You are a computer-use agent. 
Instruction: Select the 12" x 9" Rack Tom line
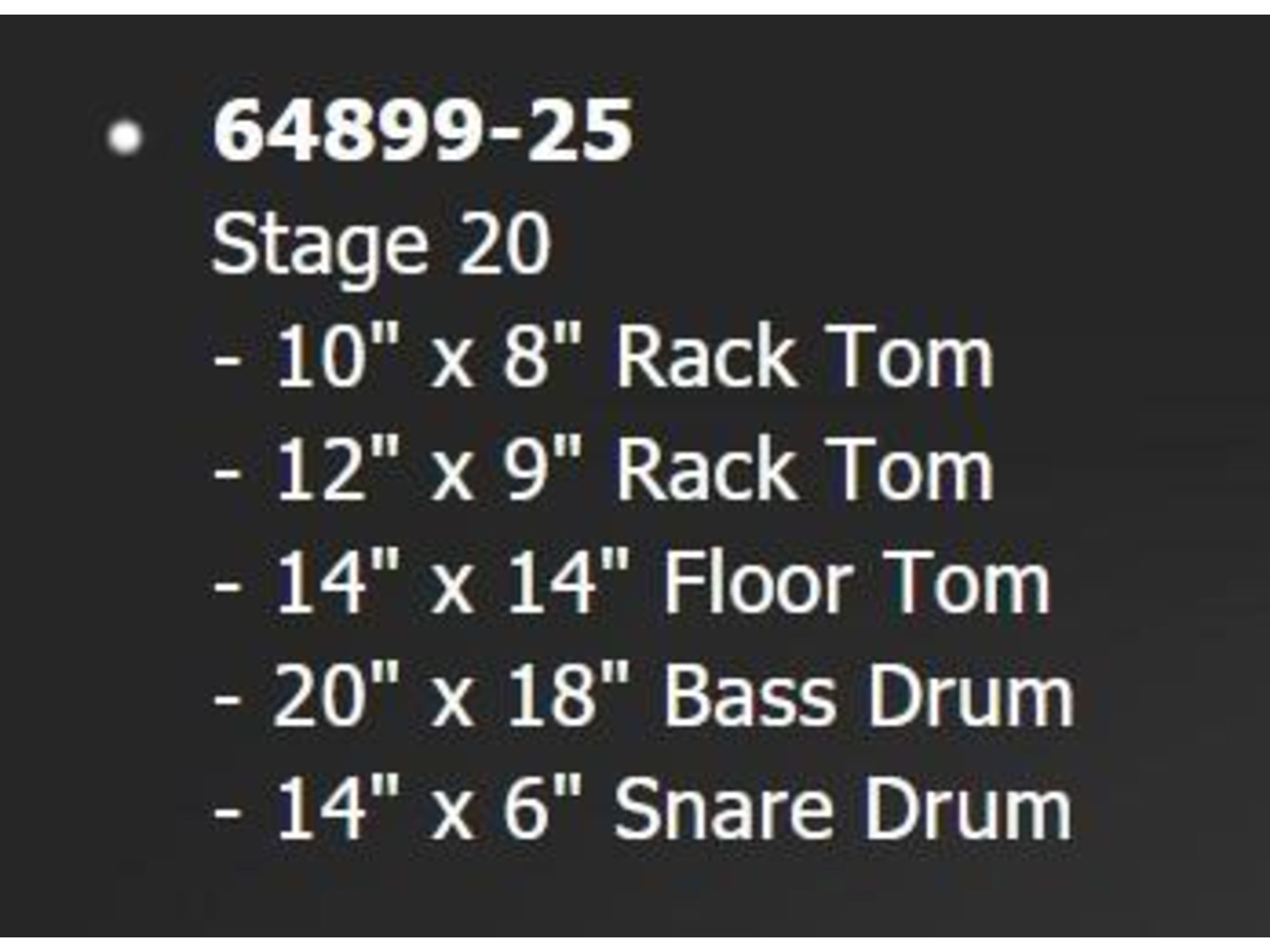(603, 470)
